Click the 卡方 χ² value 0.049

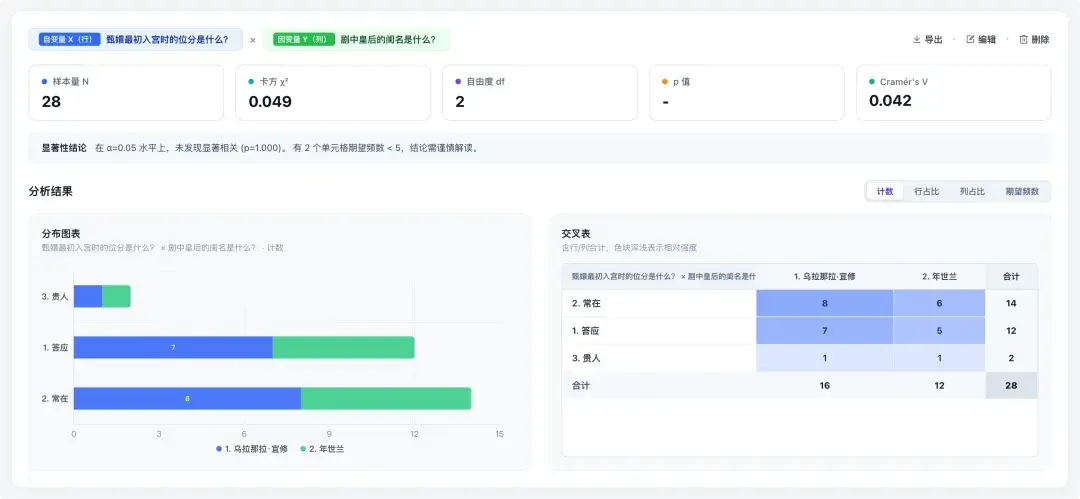[x=270, y=102]
